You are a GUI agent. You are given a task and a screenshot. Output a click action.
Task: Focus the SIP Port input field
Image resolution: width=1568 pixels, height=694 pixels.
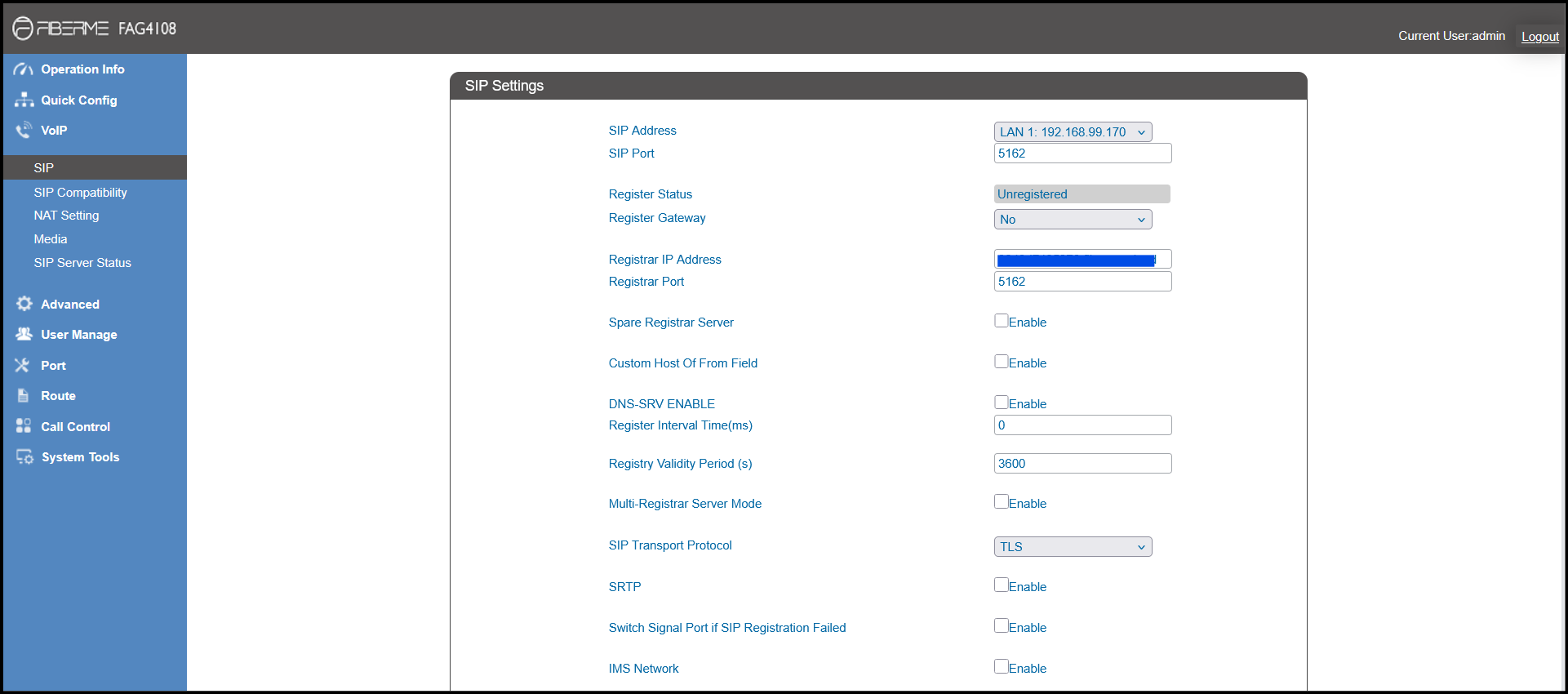1082,153
